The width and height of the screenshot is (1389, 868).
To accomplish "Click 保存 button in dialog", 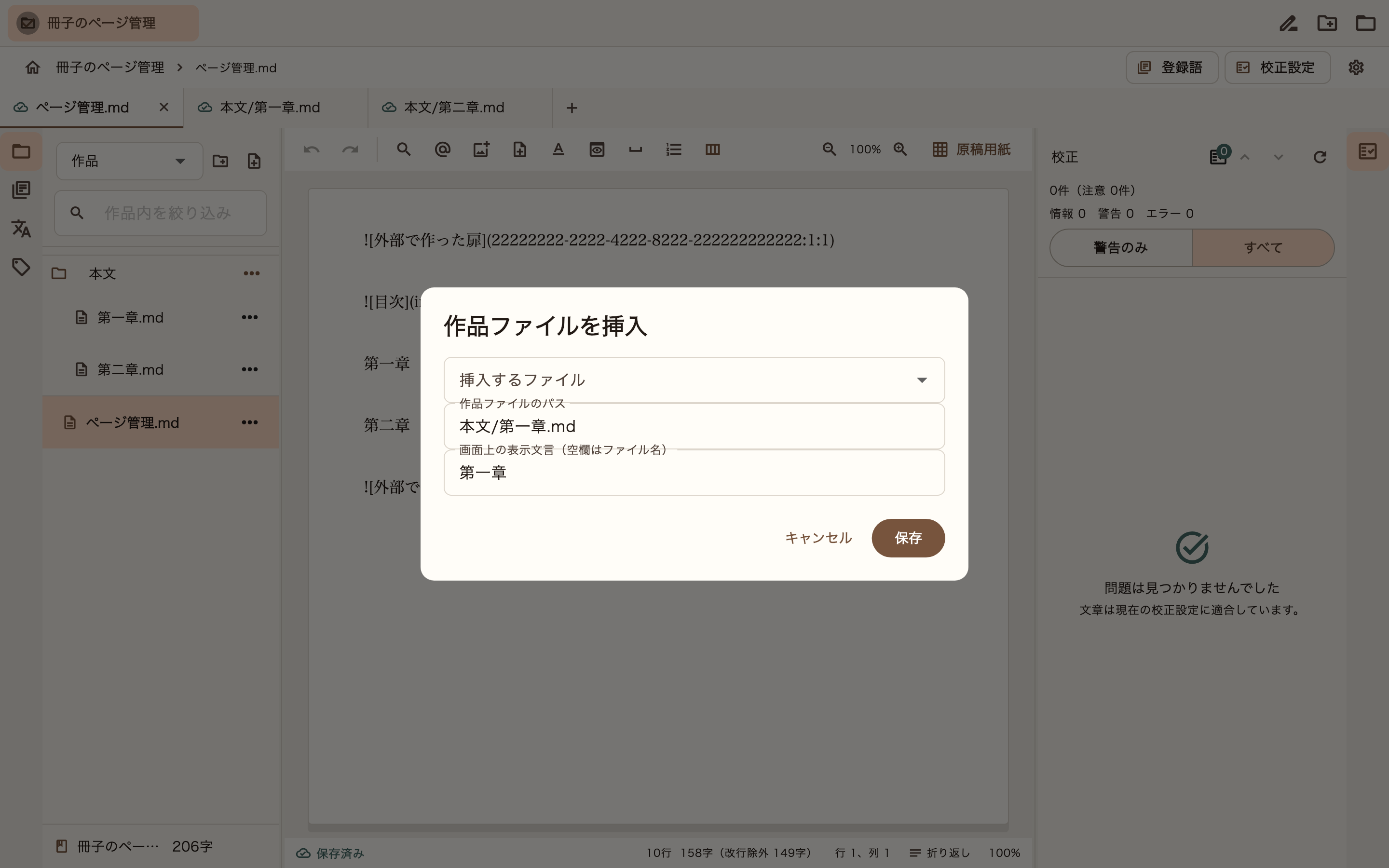I will coord(908,538).
